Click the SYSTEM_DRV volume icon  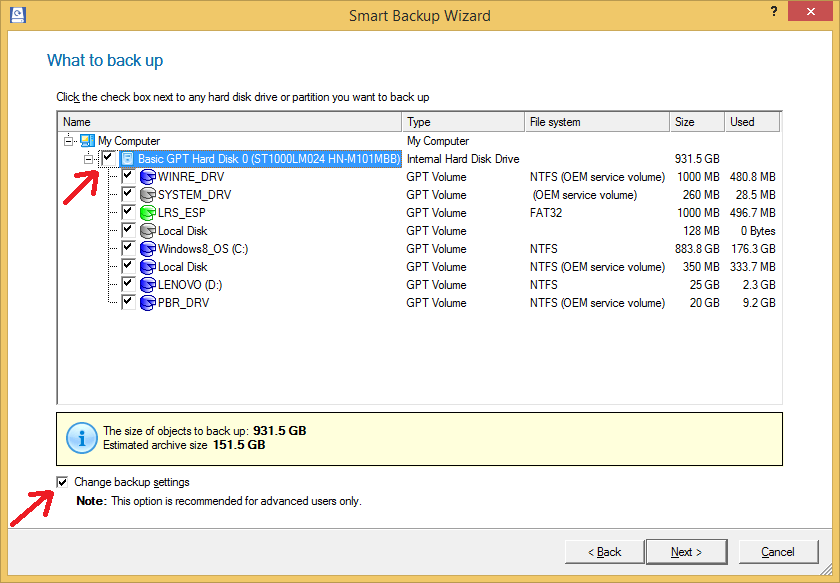[x=148, y=195]
